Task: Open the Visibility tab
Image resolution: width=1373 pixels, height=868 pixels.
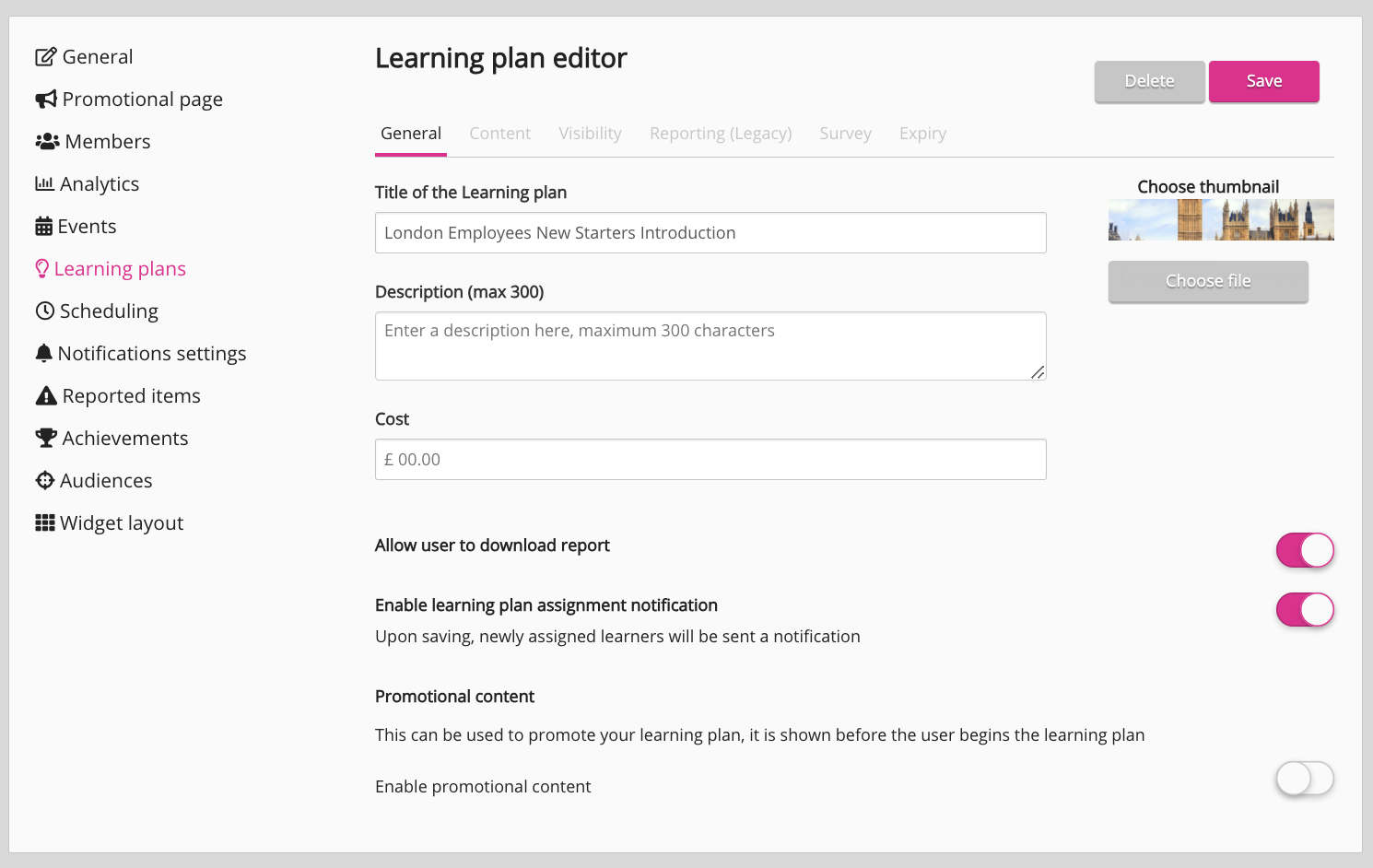Action: pyautogui.click(x=590, y=134)
